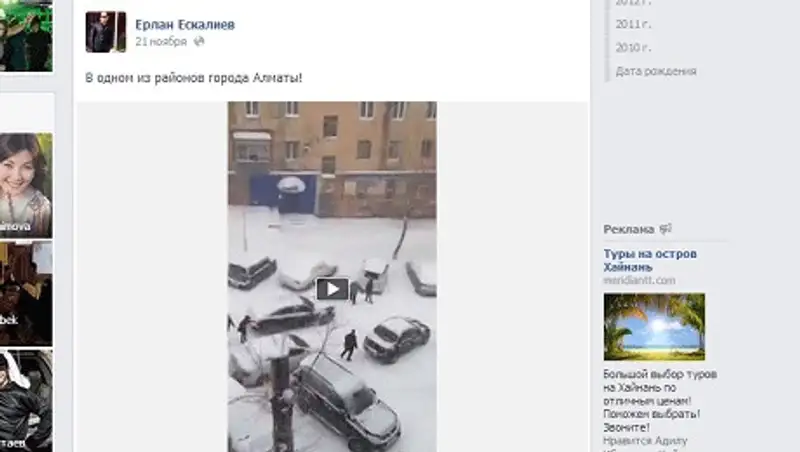Jump to 2012 г. in the timeline

click(x=633, y=3)
